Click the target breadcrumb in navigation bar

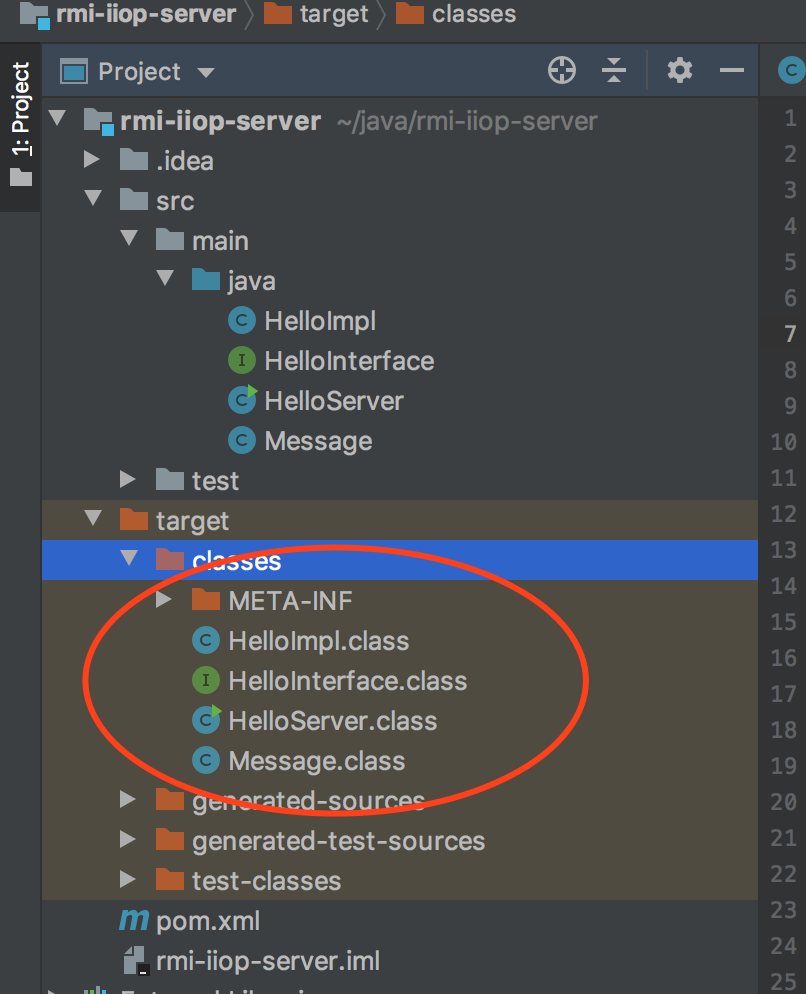(334, 14)
